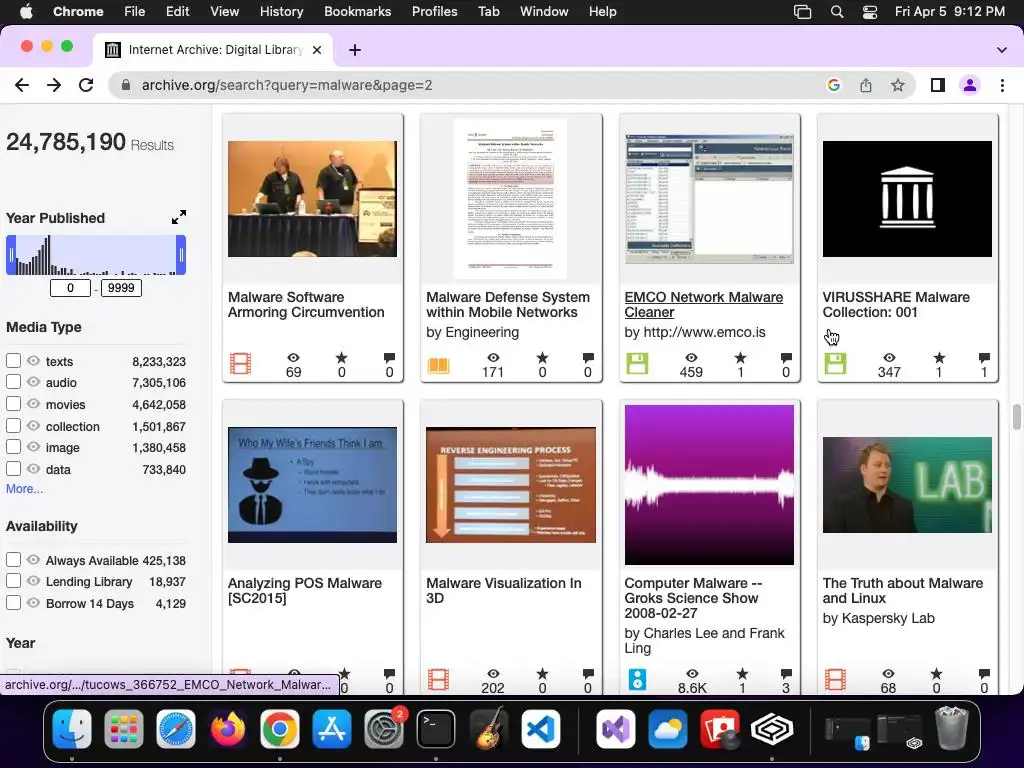Click software icon on EMCO Network Malware card

pos(637,364)
